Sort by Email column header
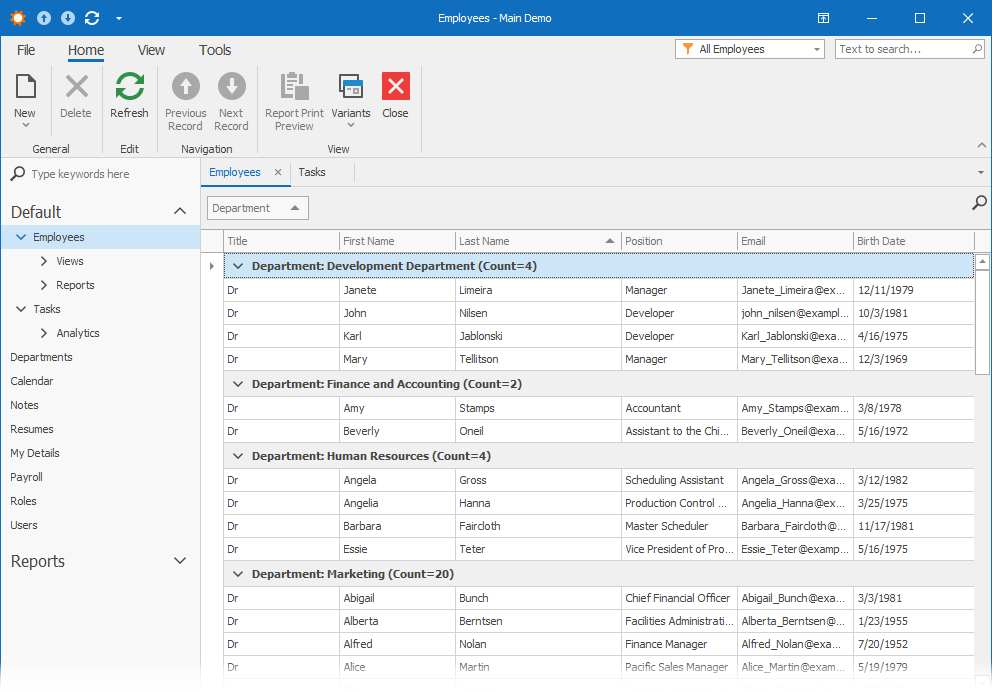Screen dimensions: 992x692 [x=795, y=241]
